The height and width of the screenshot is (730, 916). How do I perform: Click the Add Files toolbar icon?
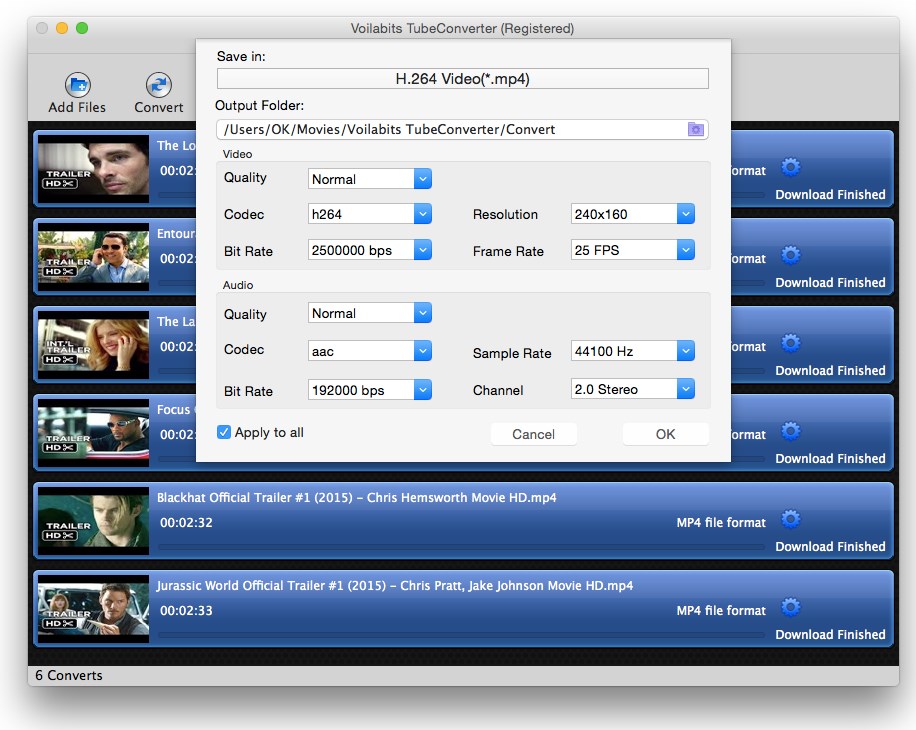[x=78, y=85]
